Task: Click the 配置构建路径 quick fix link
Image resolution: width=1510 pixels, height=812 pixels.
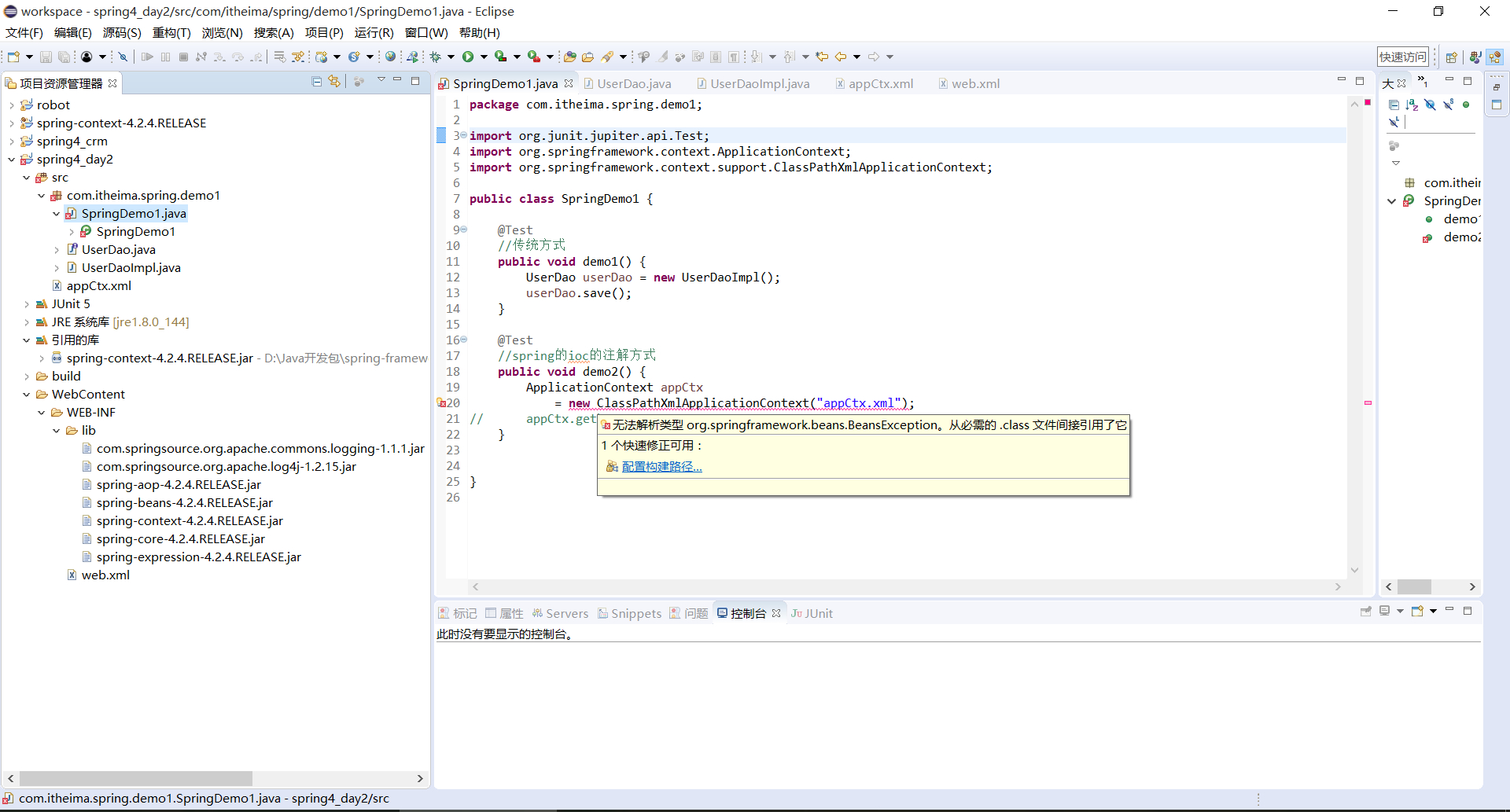Action: coord(661,467)
